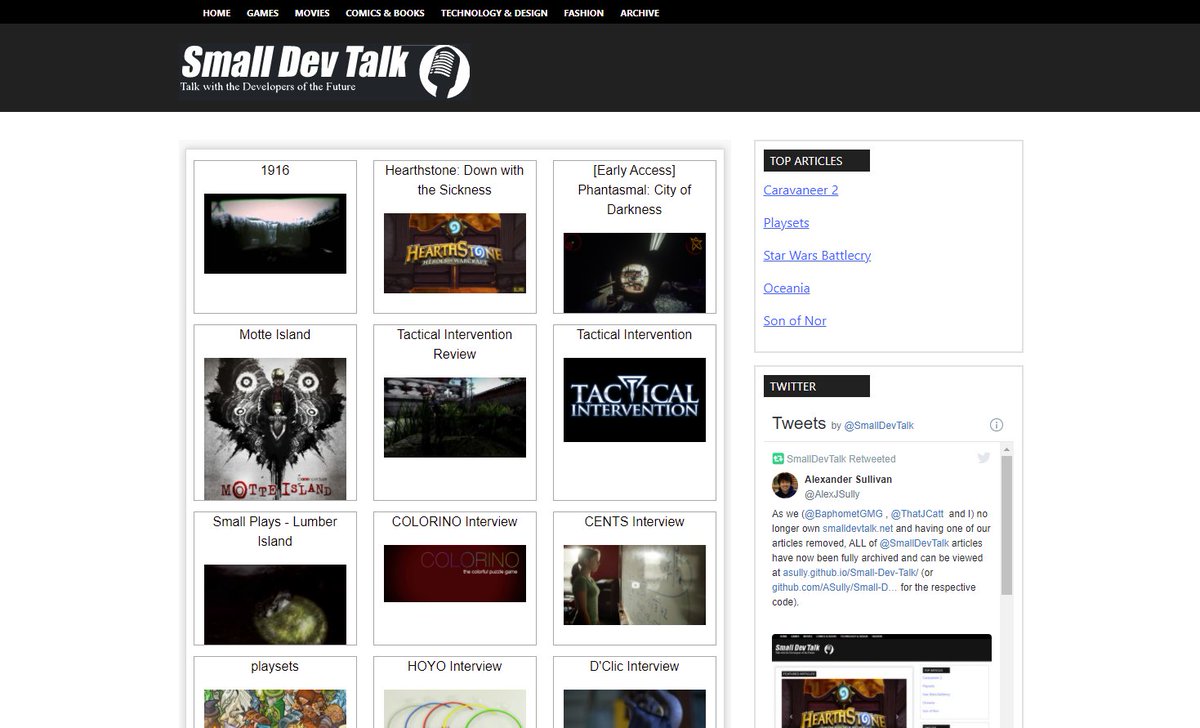Open the MOVIES menu item
This screenshot has height=728, width=1200.
click(x=312, y=13)
